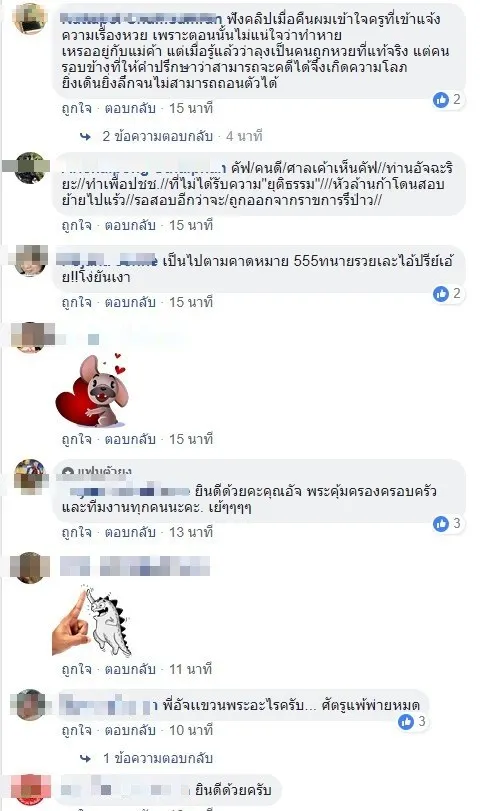Click the reply arrow icon beside 2 replies
The image size is (498, 811).
point(85,137)
